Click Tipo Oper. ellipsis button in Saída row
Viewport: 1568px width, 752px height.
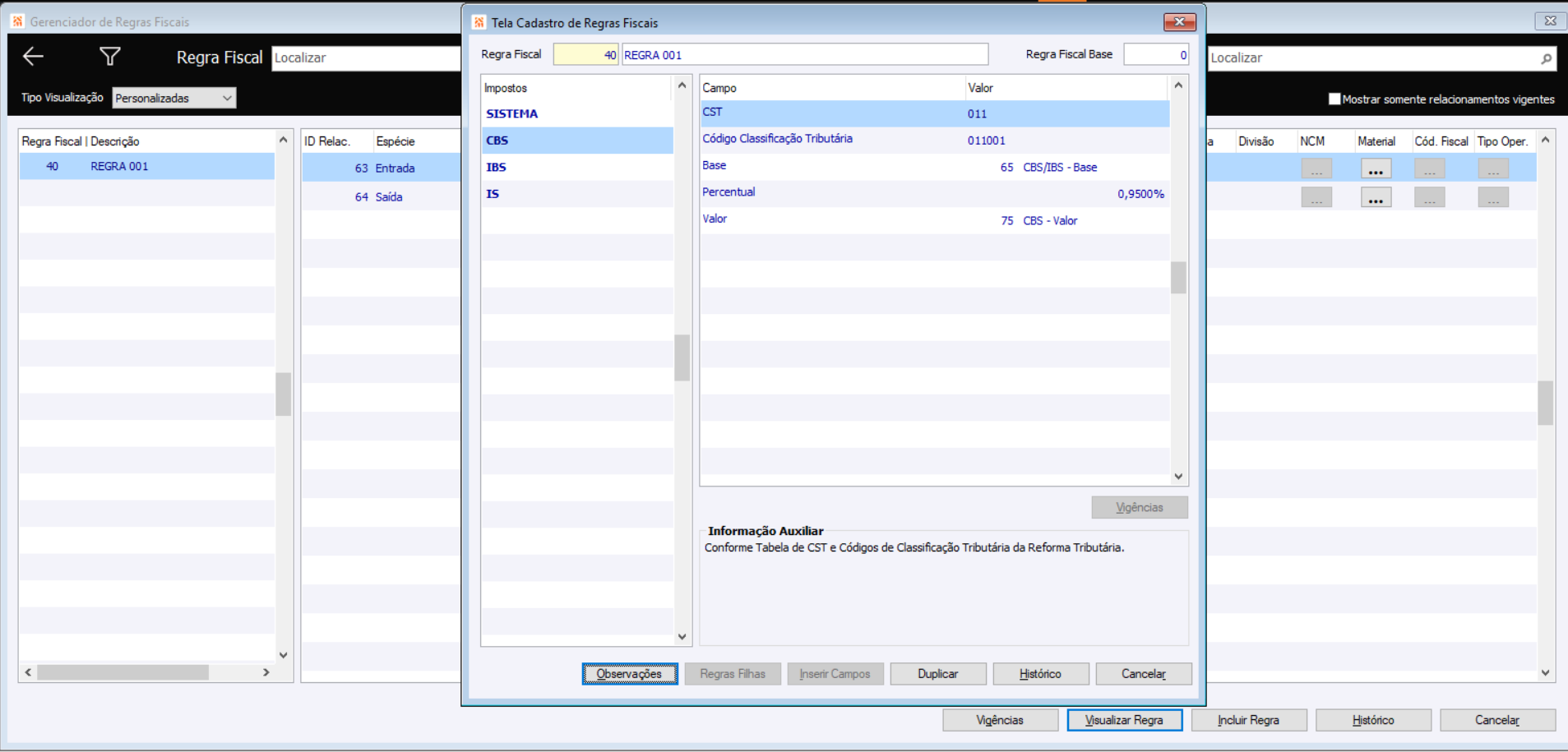(1493, 198)
